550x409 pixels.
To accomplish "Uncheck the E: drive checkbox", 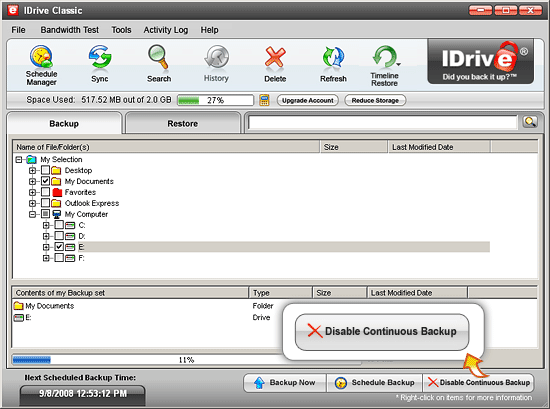I will (59, 247).
